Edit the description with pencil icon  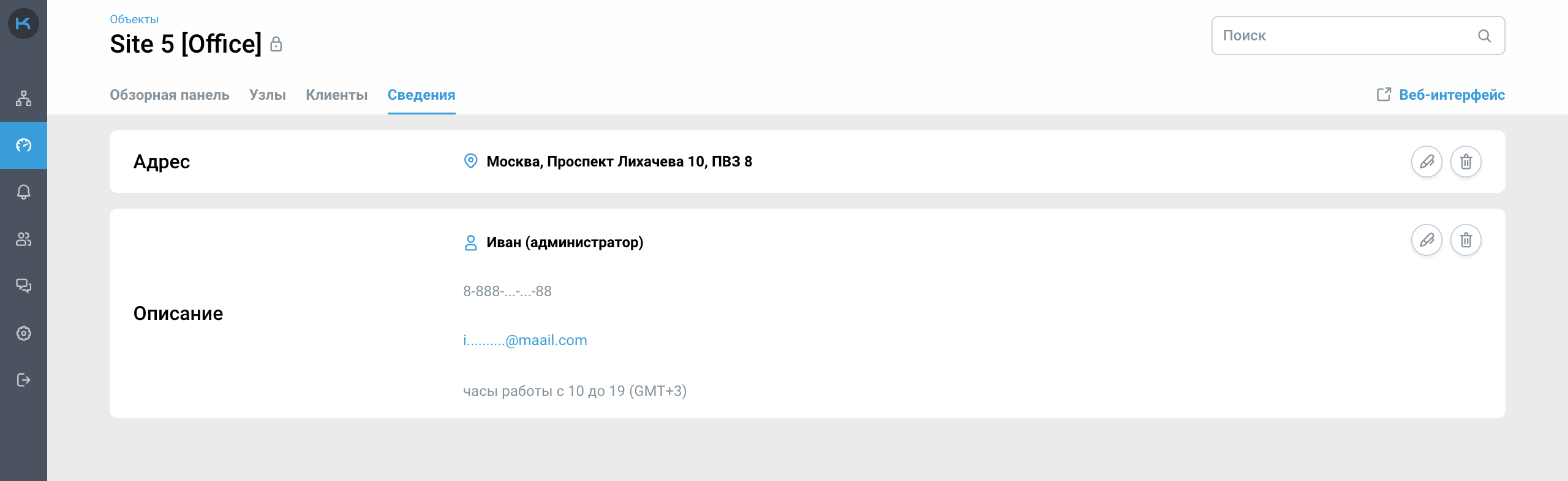point(1427,240)
